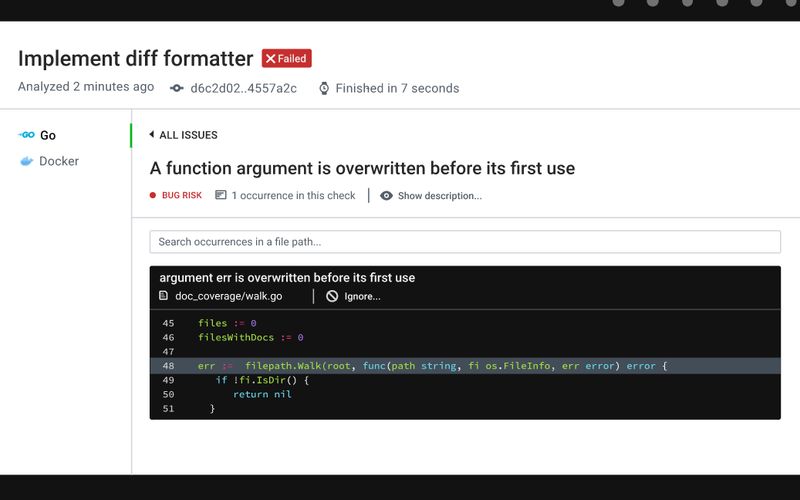The image size is (800, 500).
Task: Click the 'Finished in 7 seconds' text
Action: 397,88
